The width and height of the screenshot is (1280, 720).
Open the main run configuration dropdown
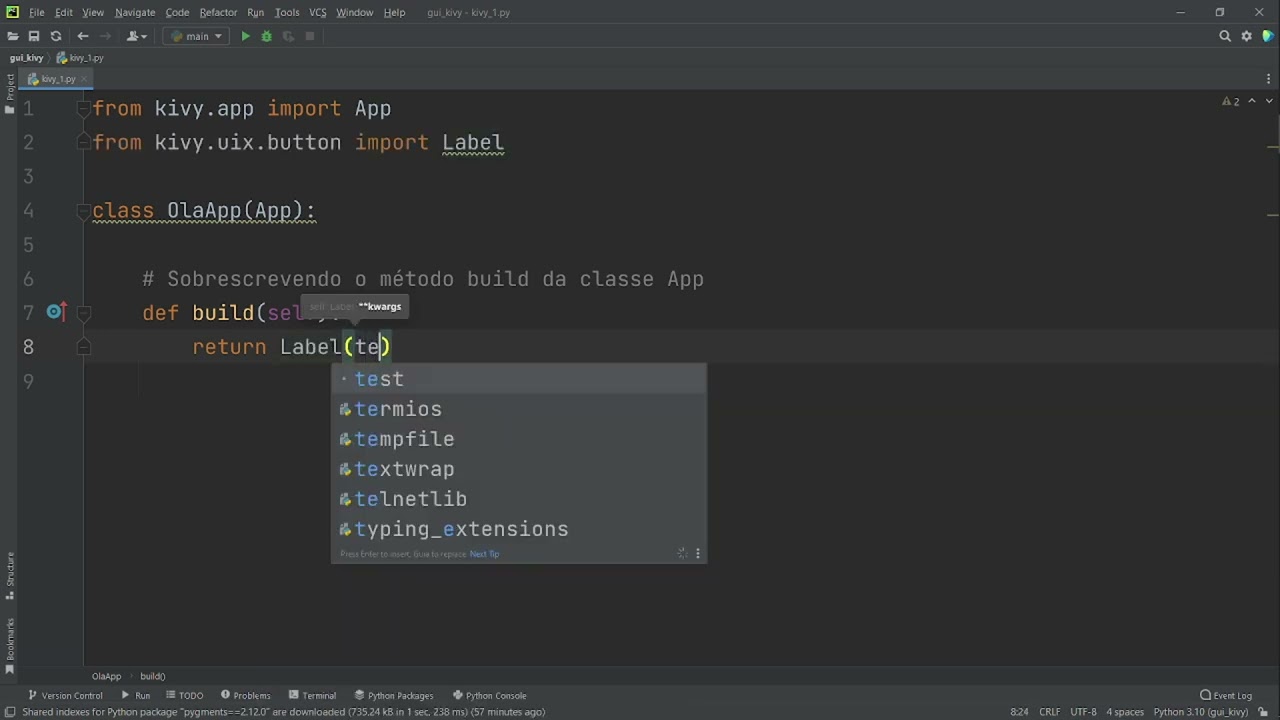[197, 36]
